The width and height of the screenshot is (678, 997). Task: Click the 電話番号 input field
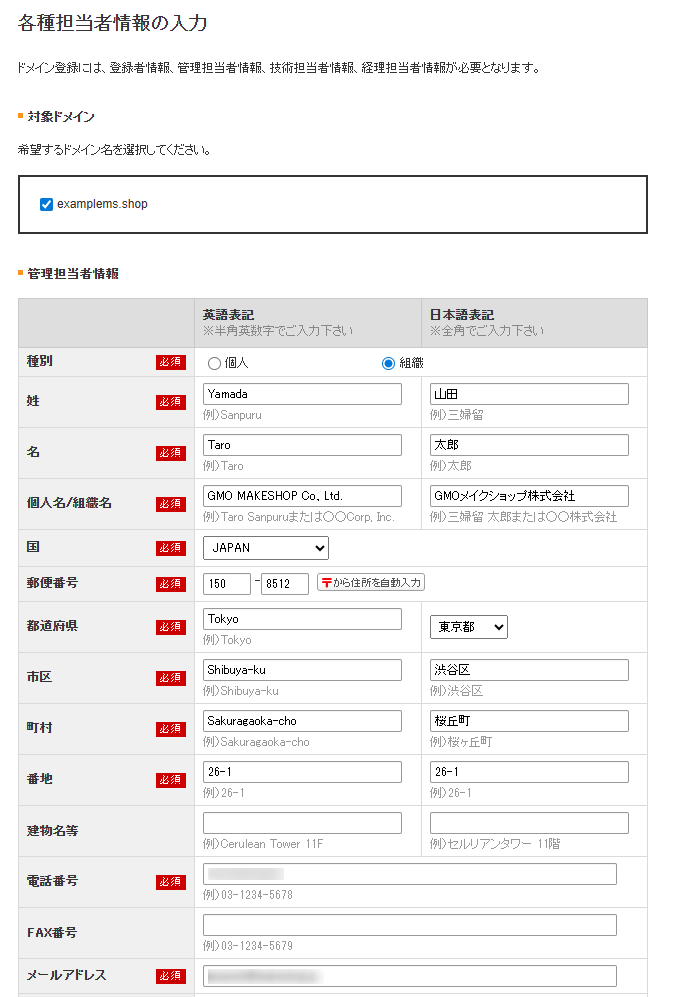(410, 874)
